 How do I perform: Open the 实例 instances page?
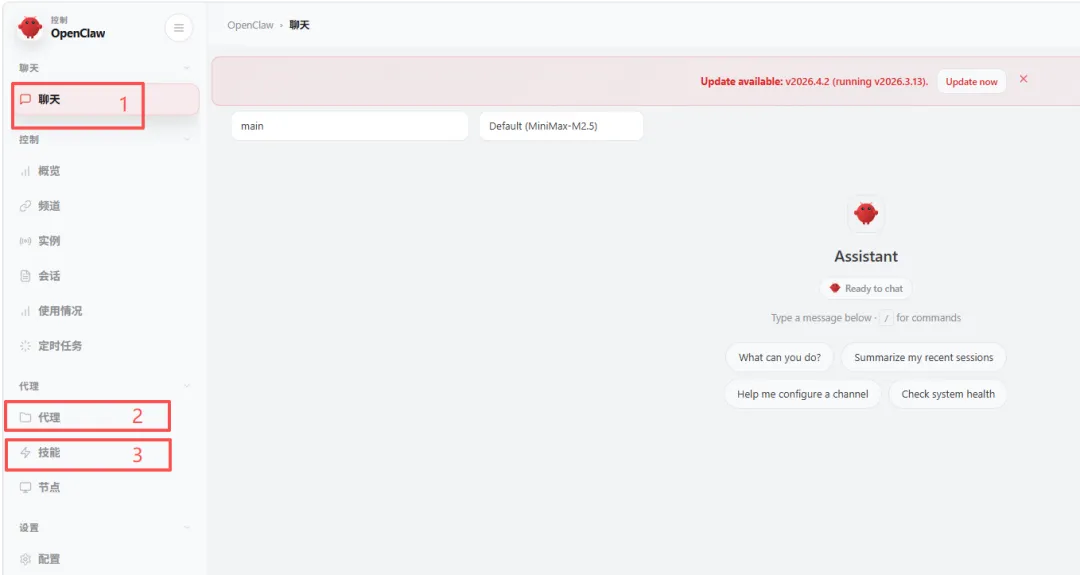point(105,241)
